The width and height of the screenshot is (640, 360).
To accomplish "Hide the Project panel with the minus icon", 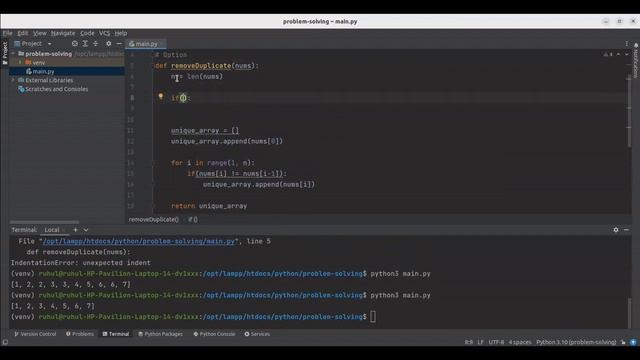I will coord(119,44).
